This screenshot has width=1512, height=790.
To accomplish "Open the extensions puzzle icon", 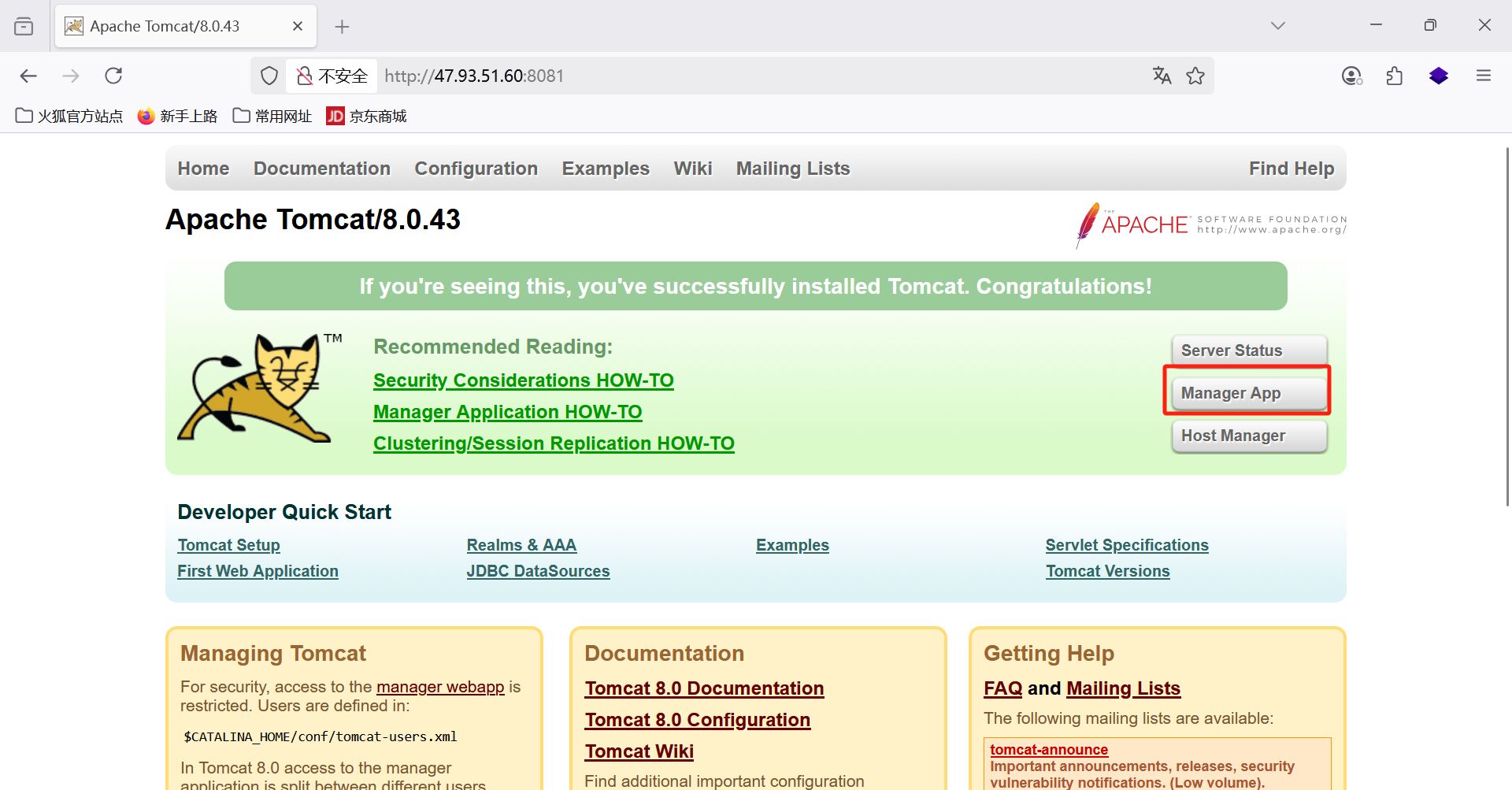I will pyautogui.click(x=1395, y=76).
